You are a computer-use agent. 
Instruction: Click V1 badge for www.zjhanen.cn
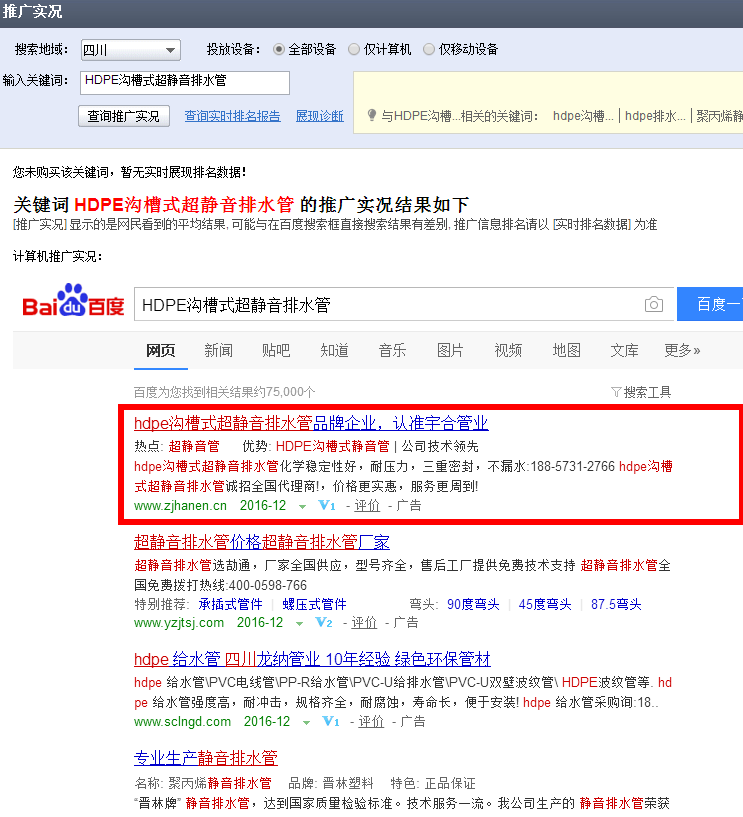[x=327, y=505]
